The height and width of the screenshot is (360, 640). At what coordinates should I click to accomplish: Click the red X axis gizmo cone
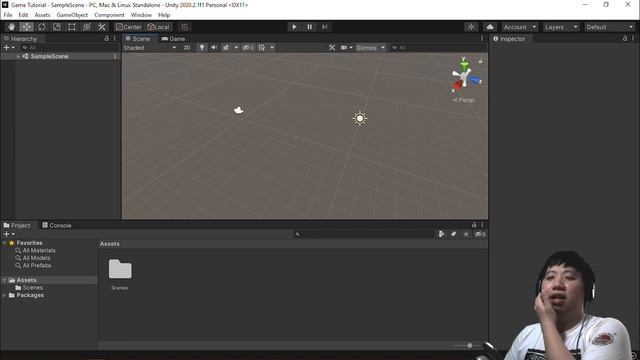click(458, 85)
